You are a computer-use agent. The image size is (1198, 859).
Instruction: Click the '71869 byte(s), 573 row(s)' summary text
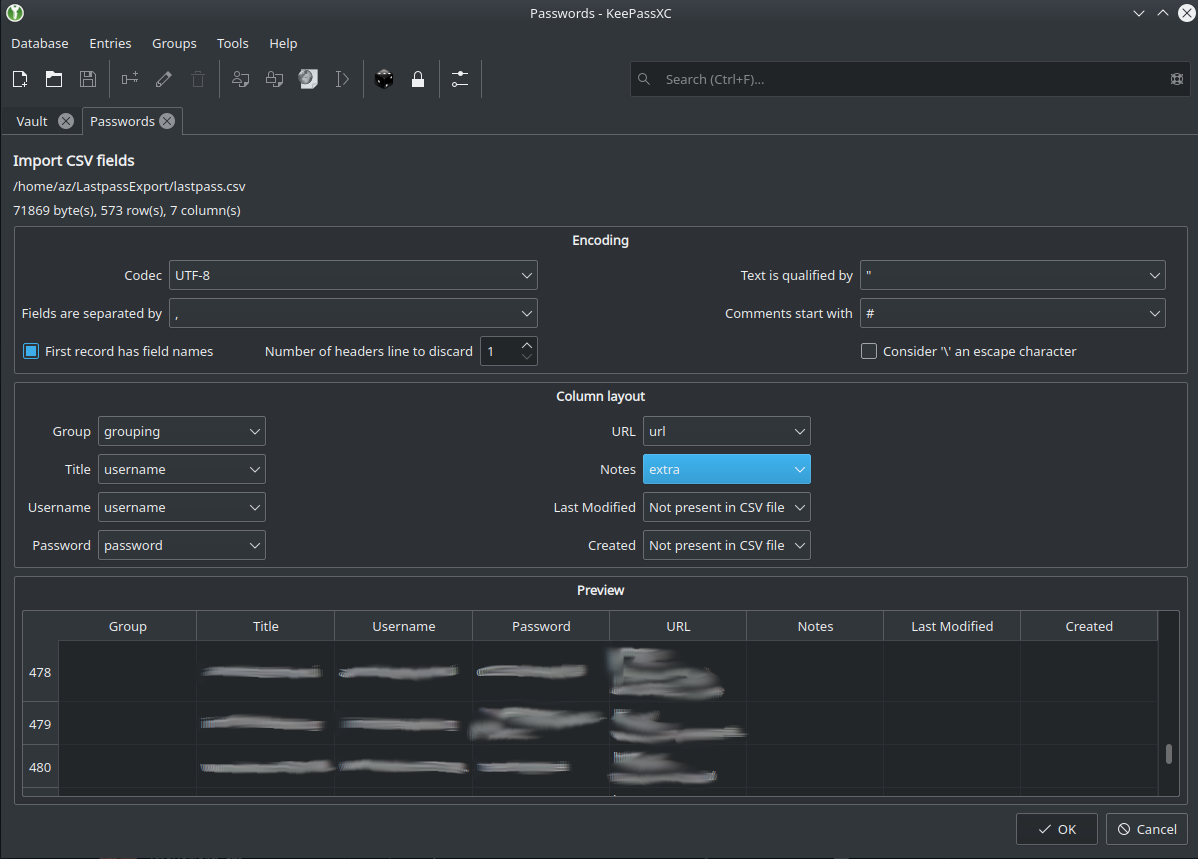point(127,210)
